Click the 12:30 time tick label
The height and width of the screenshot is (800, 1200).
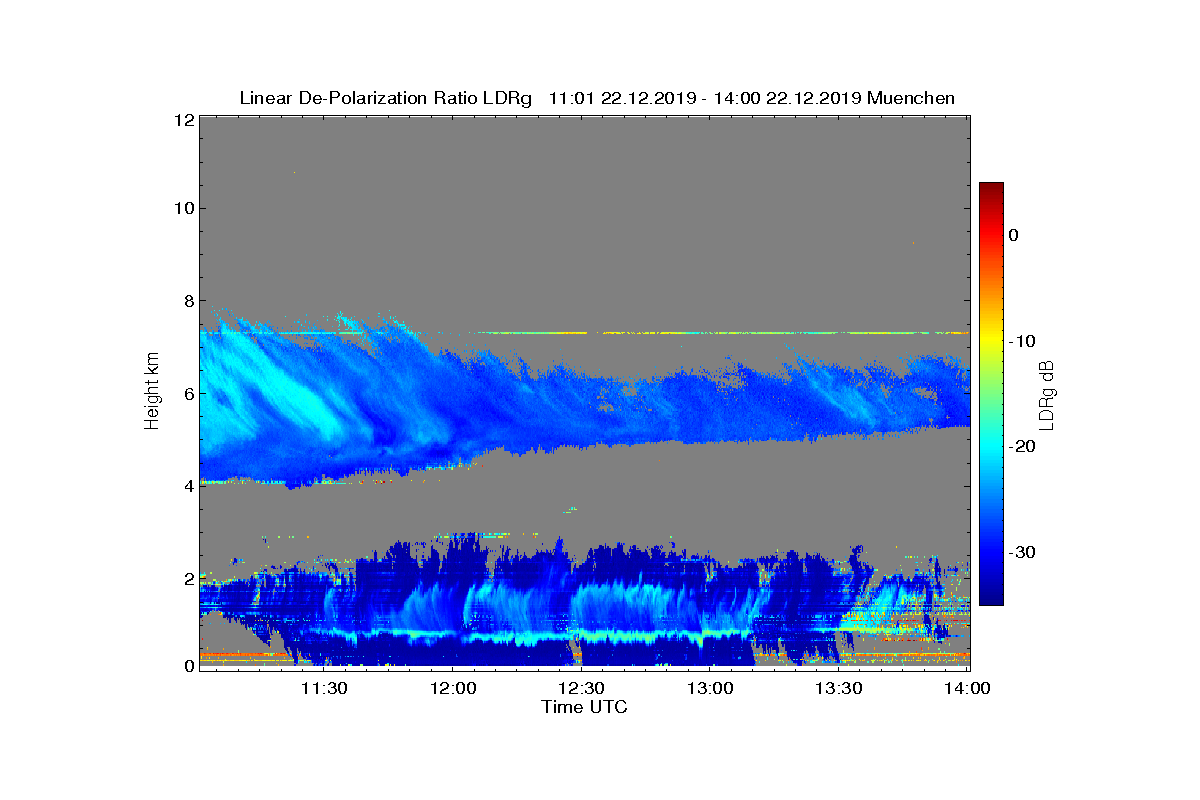(x=581, y=689)
